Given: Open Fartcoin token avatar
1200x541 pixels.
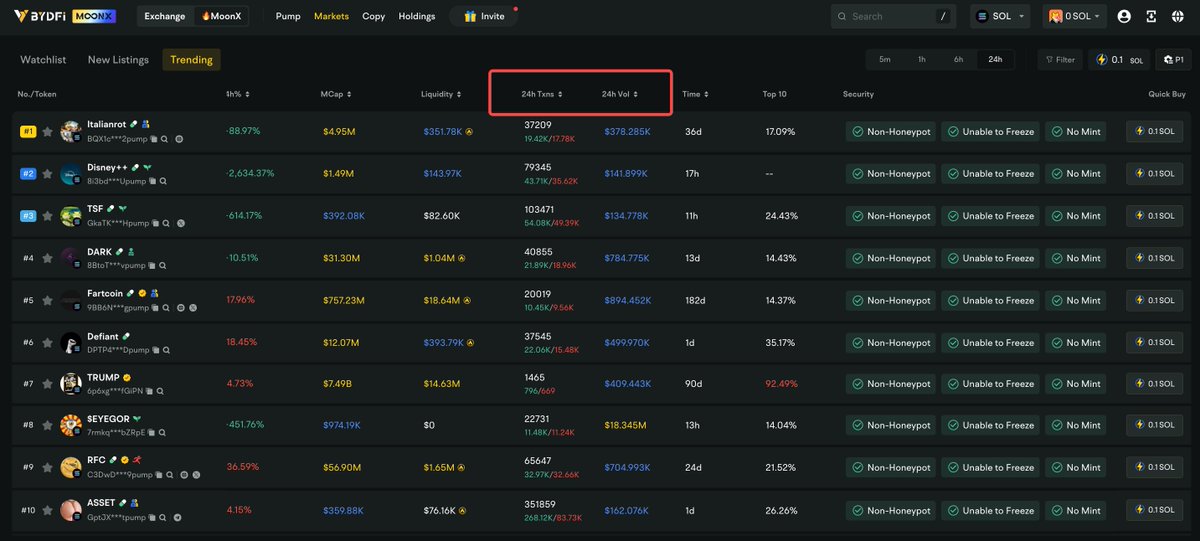Looking at the screenshot, I should pyautogui.click(x=70, y=300).
